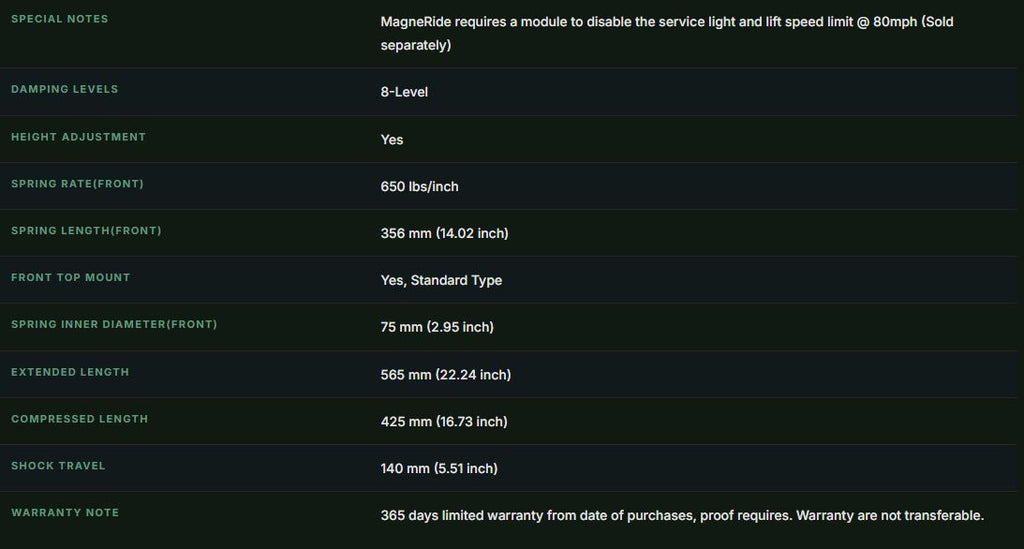Select the Shock Travel label
Screen dimensions: 1024x549
pyautogui.click(x=58, y=465)
